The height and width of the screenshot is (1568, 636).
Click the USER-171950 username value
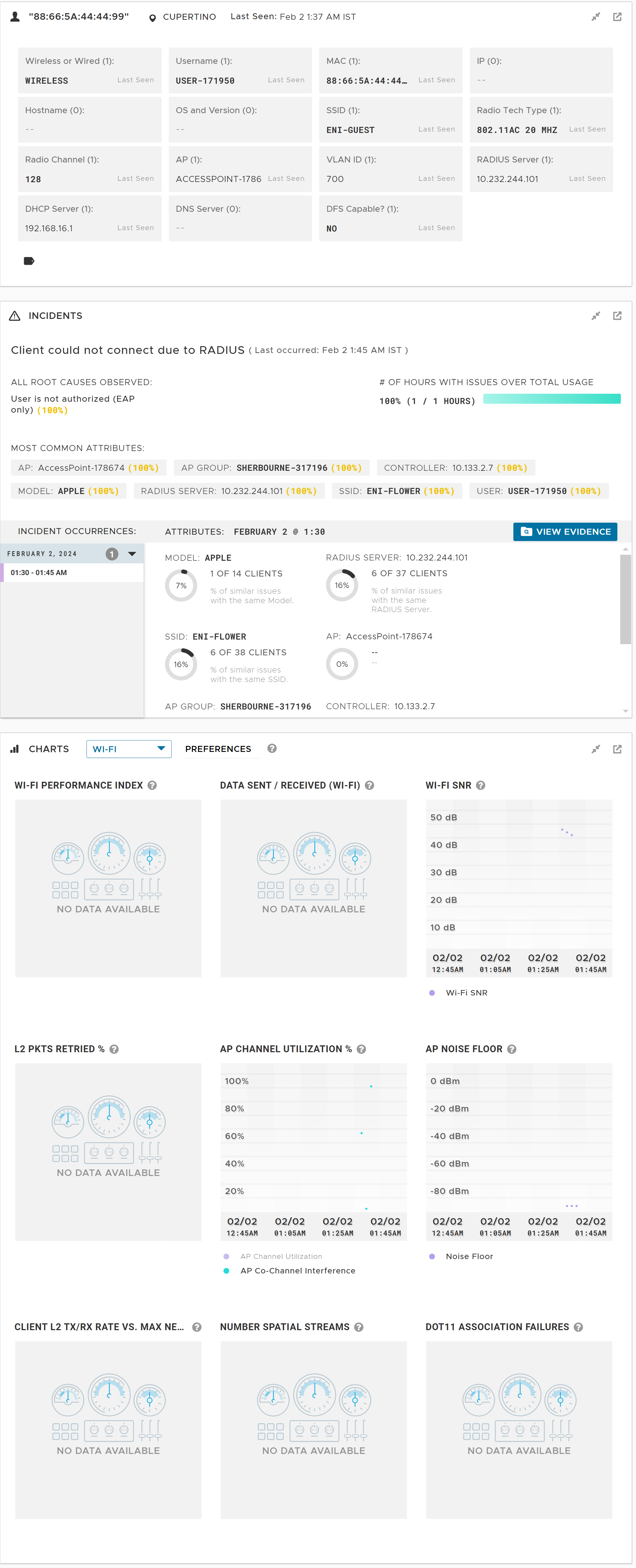[x=205, y=81]
